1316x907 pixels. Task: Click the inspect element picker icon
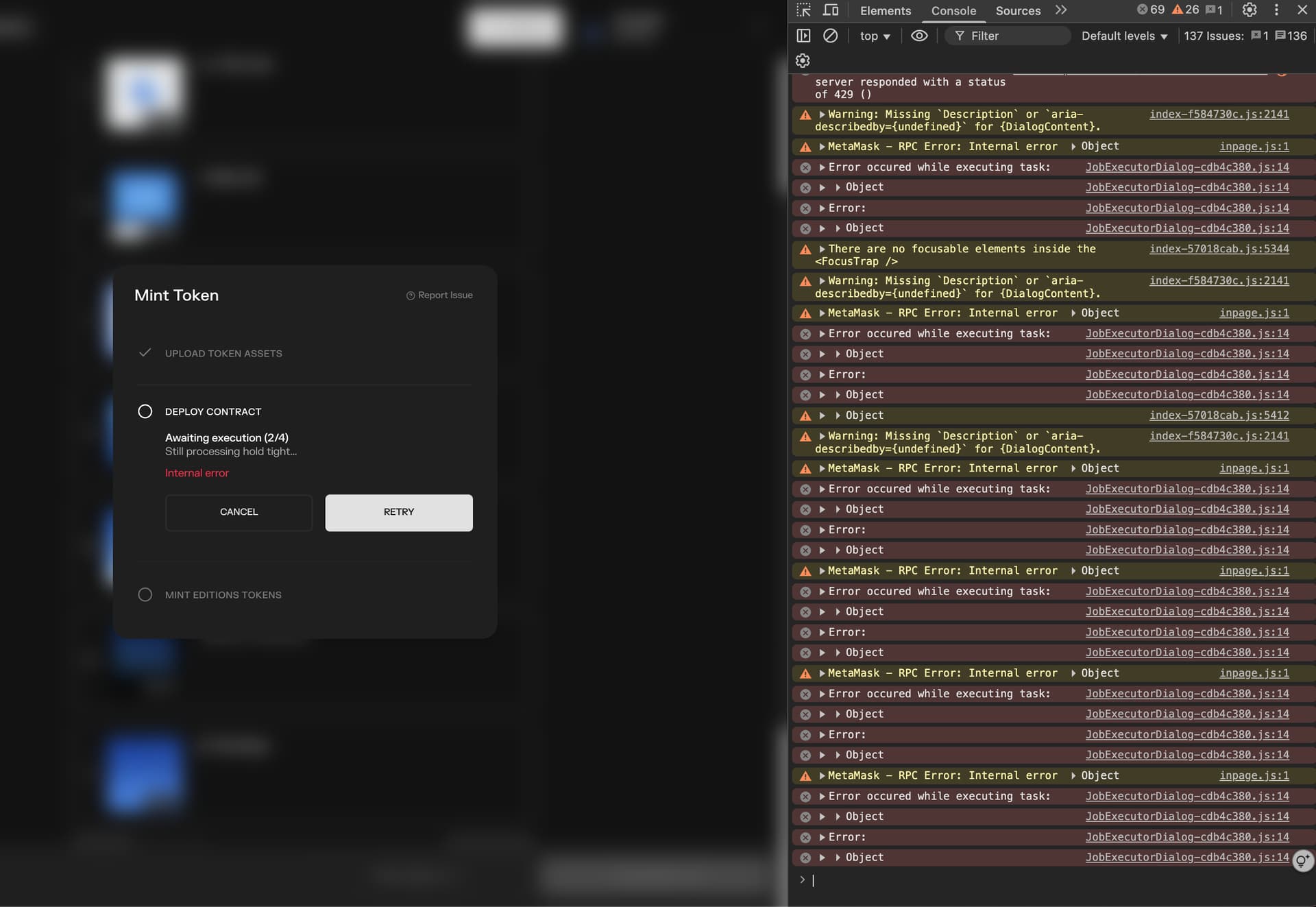pos(803,10)
